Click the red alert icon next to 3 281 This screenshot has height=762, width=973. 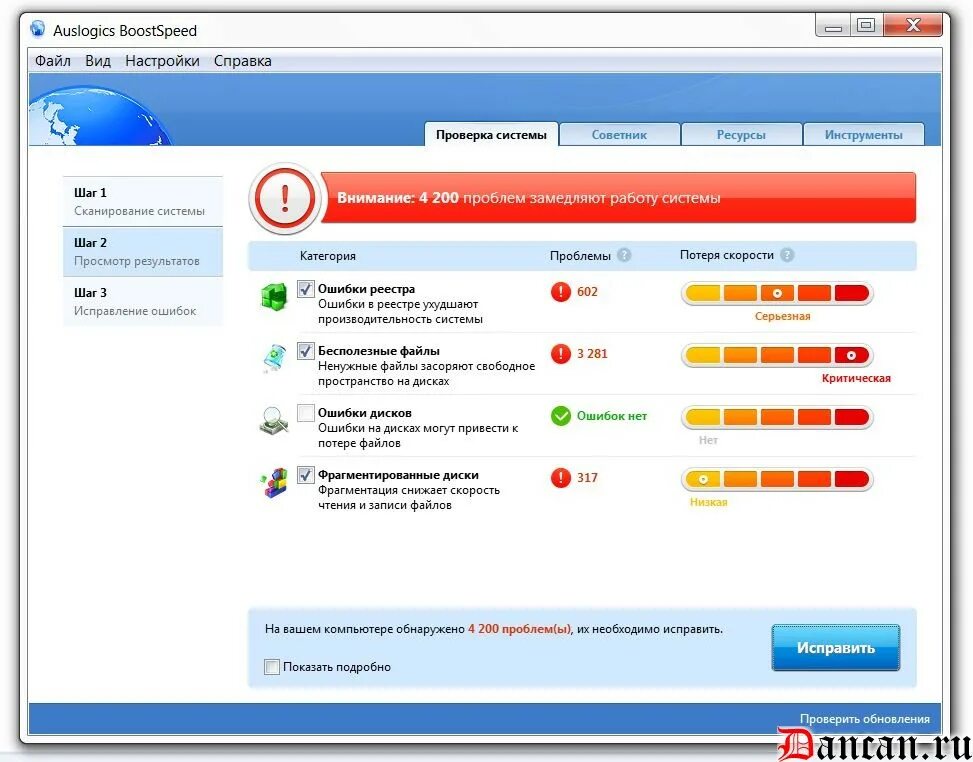[560, 354]
